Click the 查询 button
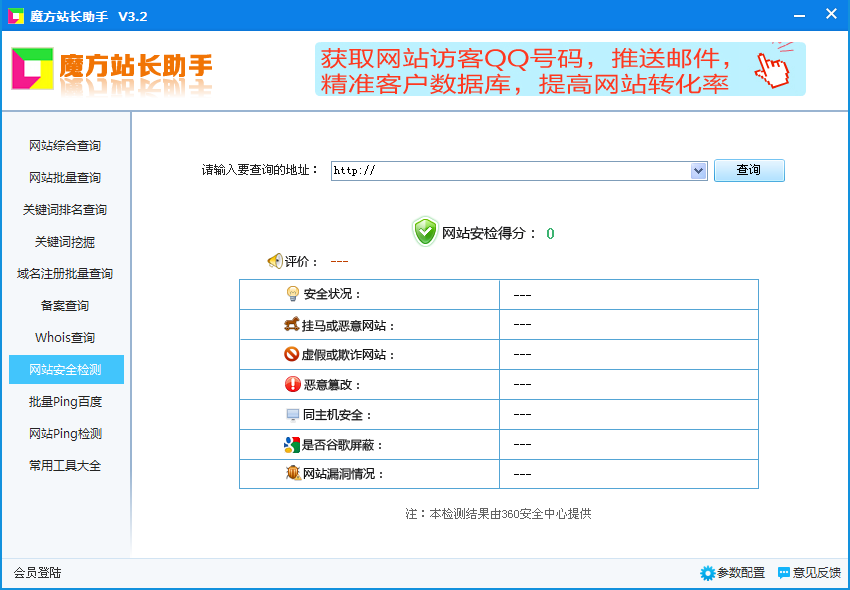The image size is (850, 590). coord(749,170)
